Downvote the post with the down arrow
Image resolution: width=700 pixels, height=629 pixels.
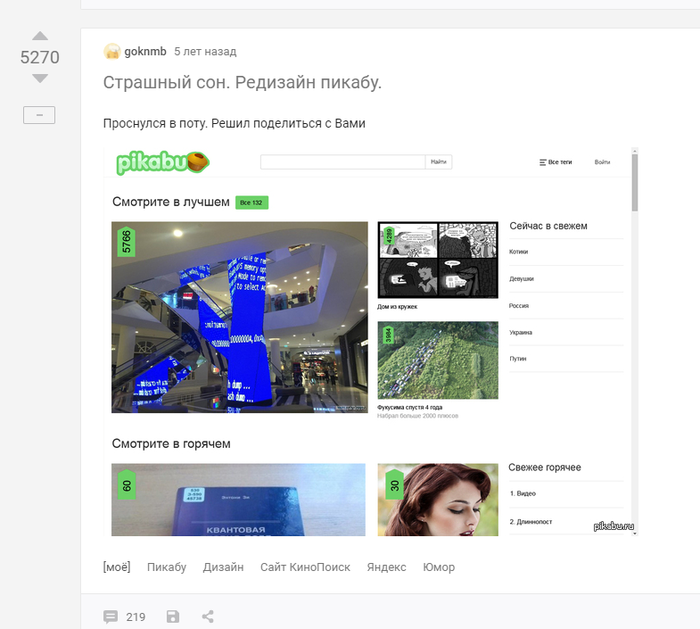point(40,78)
